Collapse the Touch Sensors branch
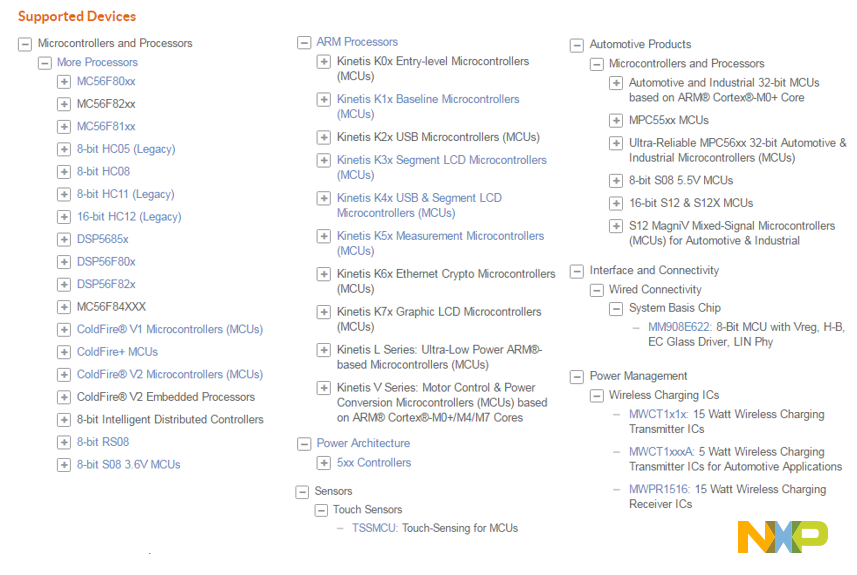 coord(321,510)
